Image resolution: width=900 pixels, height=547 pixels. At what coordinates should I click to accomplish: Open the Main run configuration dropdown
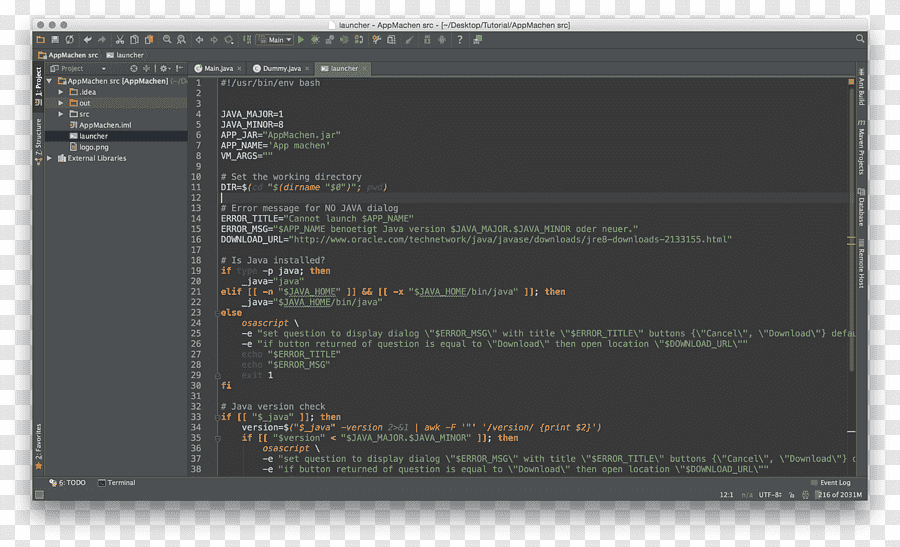pos(275,40)
